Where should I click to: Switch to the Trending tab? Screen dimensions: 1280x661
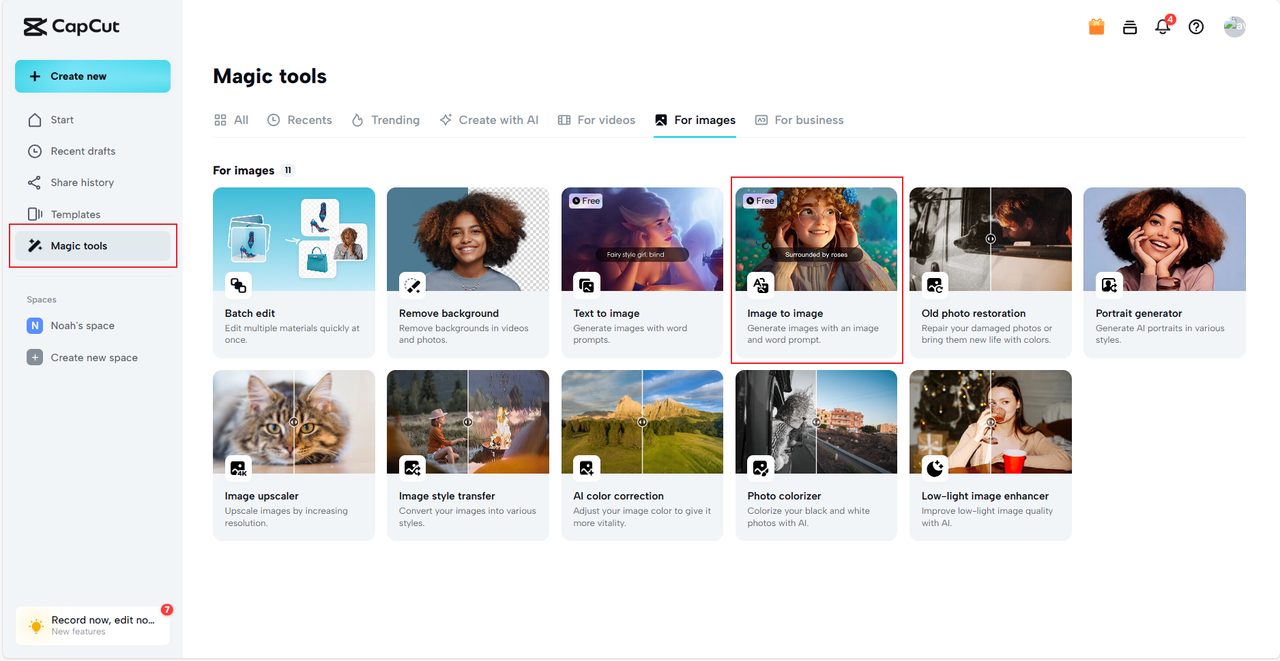(385, 120)
